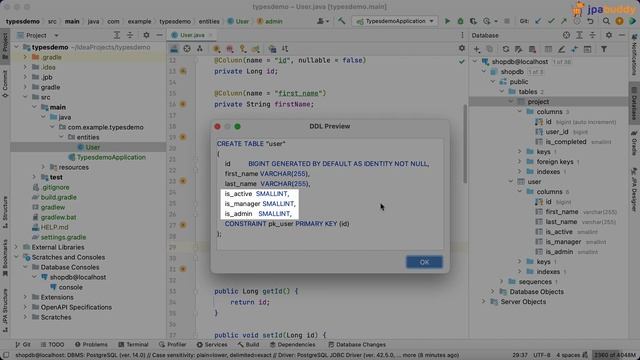Screen dimensions: 640x360
Task: Run TypesdemoApplication with the green play icon
Action: (447, 21)
